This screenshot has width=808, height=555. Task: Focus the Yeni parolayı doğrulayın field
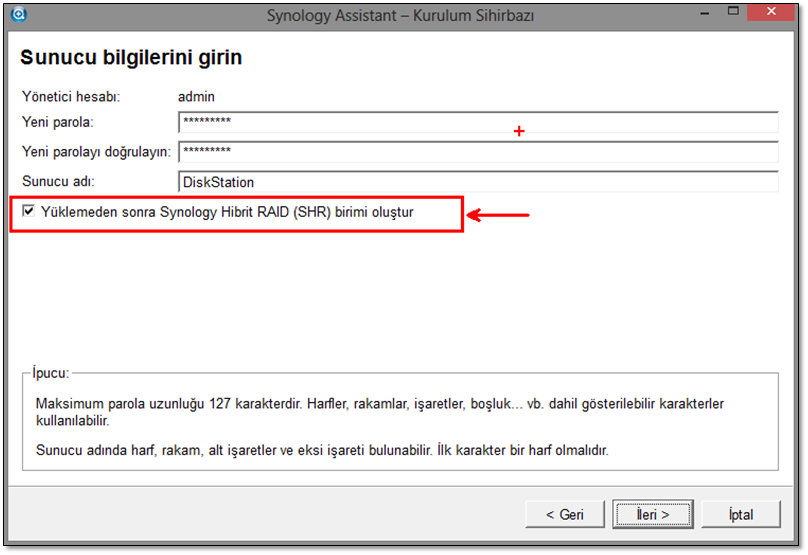pyautogui.click(x=478, y=152)
